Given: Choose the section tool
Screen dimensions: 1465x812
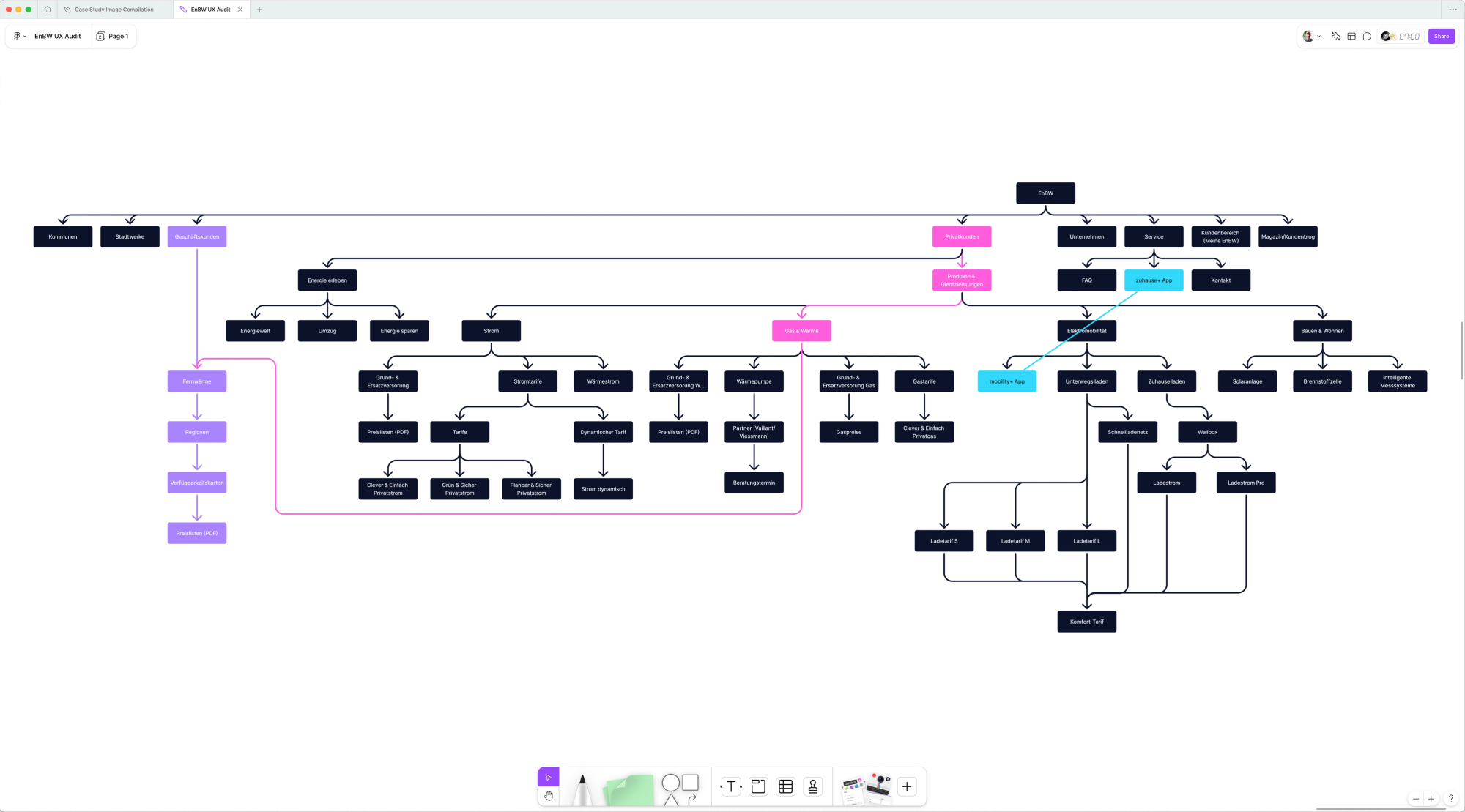Looking at the screenshot, I should [758, 786].
